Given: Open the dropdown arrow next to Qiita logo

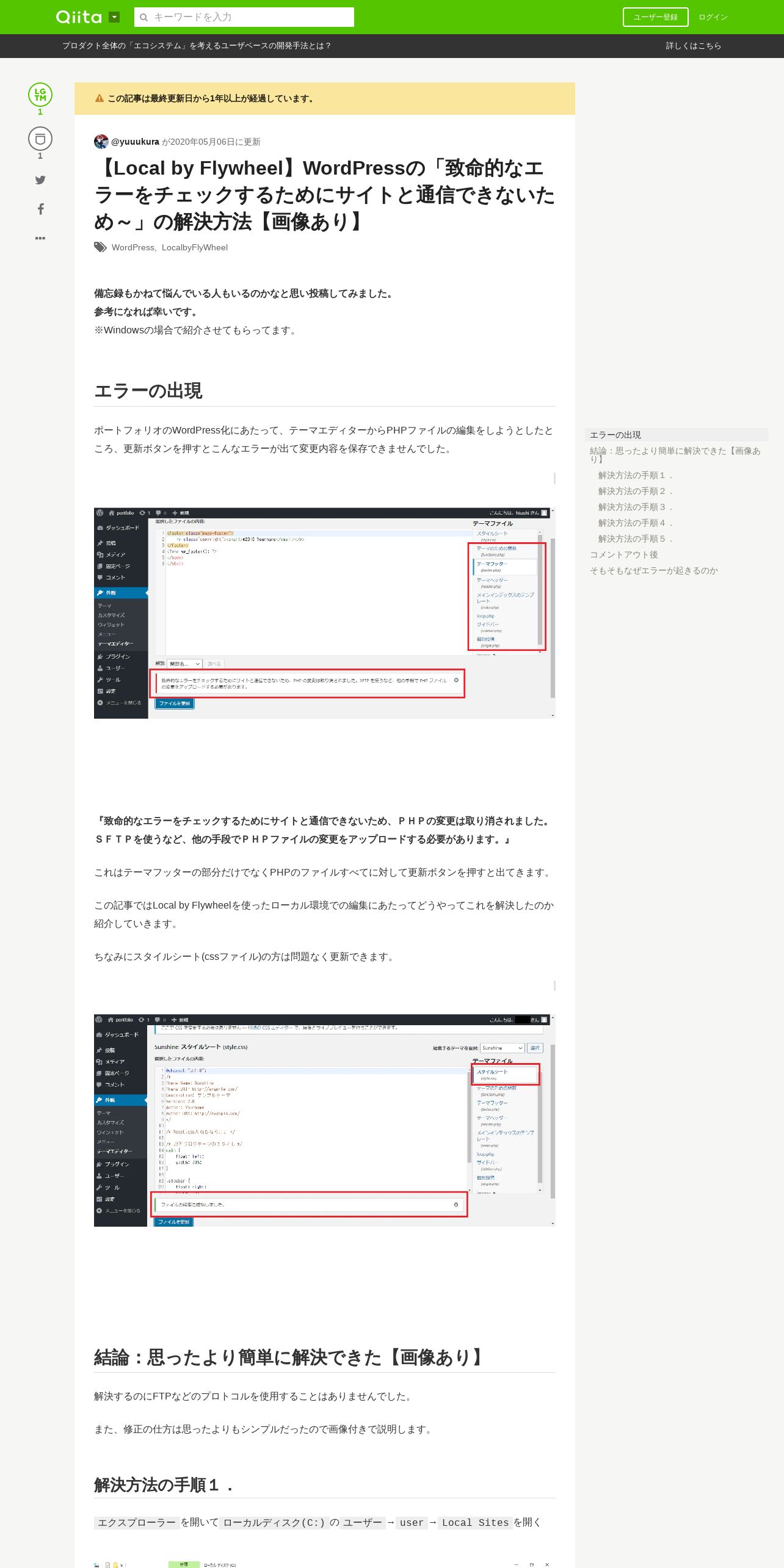Looking at the screenshot, I should (x=114, y=17).
